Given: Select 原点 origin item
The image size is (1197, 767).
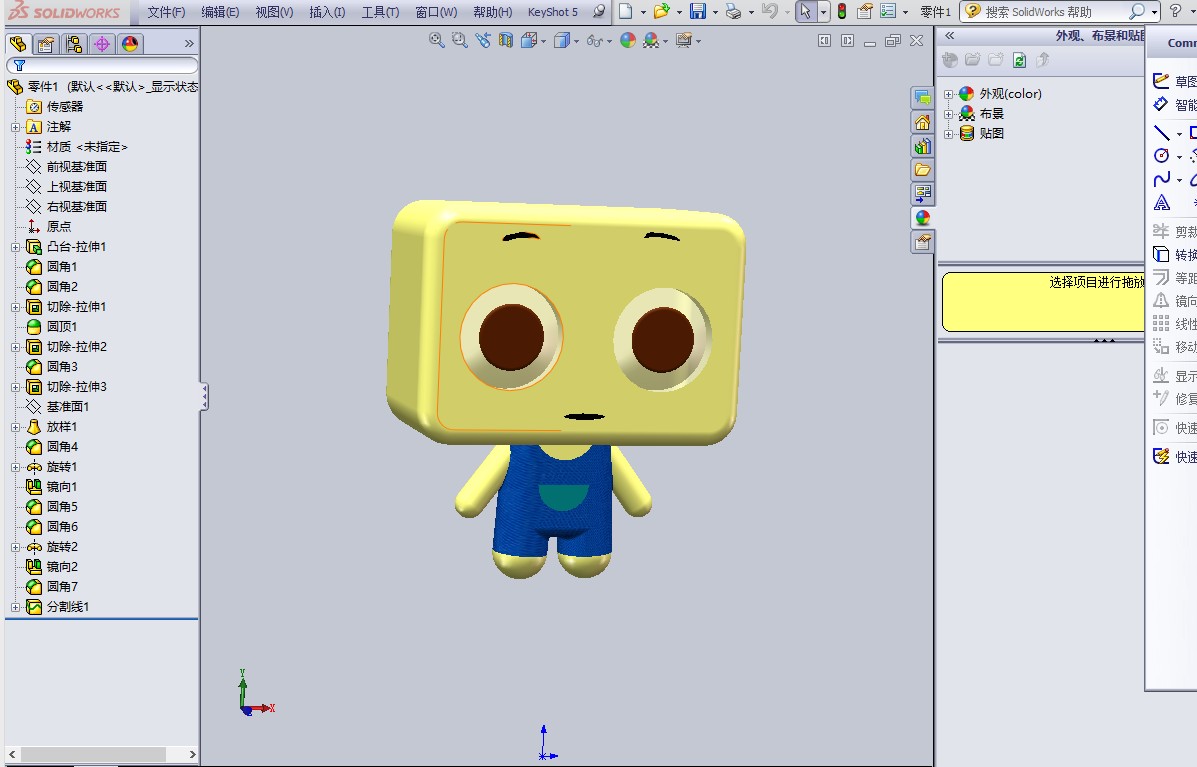Looking at the screenshot, I should click(x=59, y=227).
